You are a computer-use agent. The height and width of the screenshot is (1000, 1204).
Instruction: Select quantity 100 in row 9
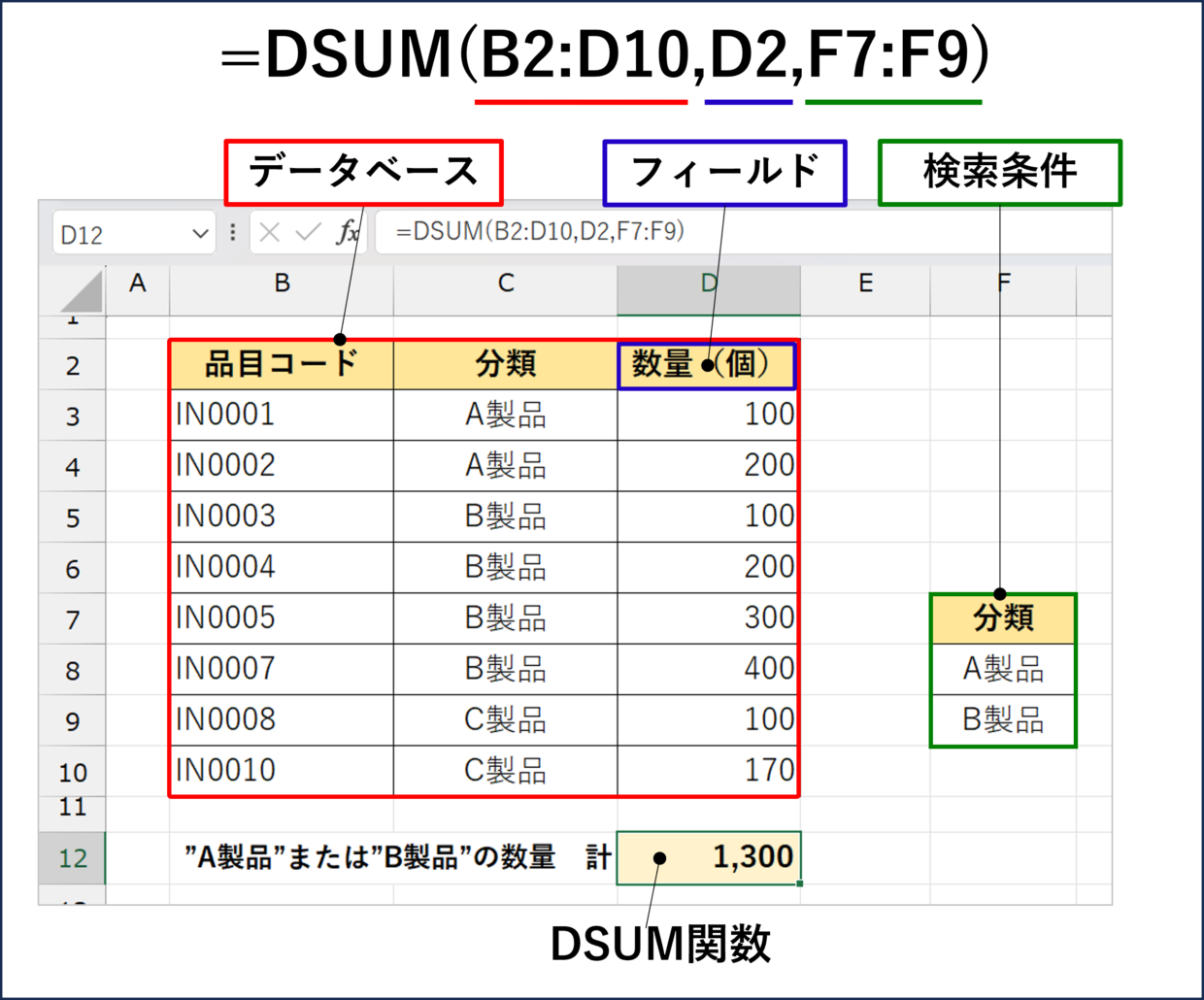pos(708,720)
